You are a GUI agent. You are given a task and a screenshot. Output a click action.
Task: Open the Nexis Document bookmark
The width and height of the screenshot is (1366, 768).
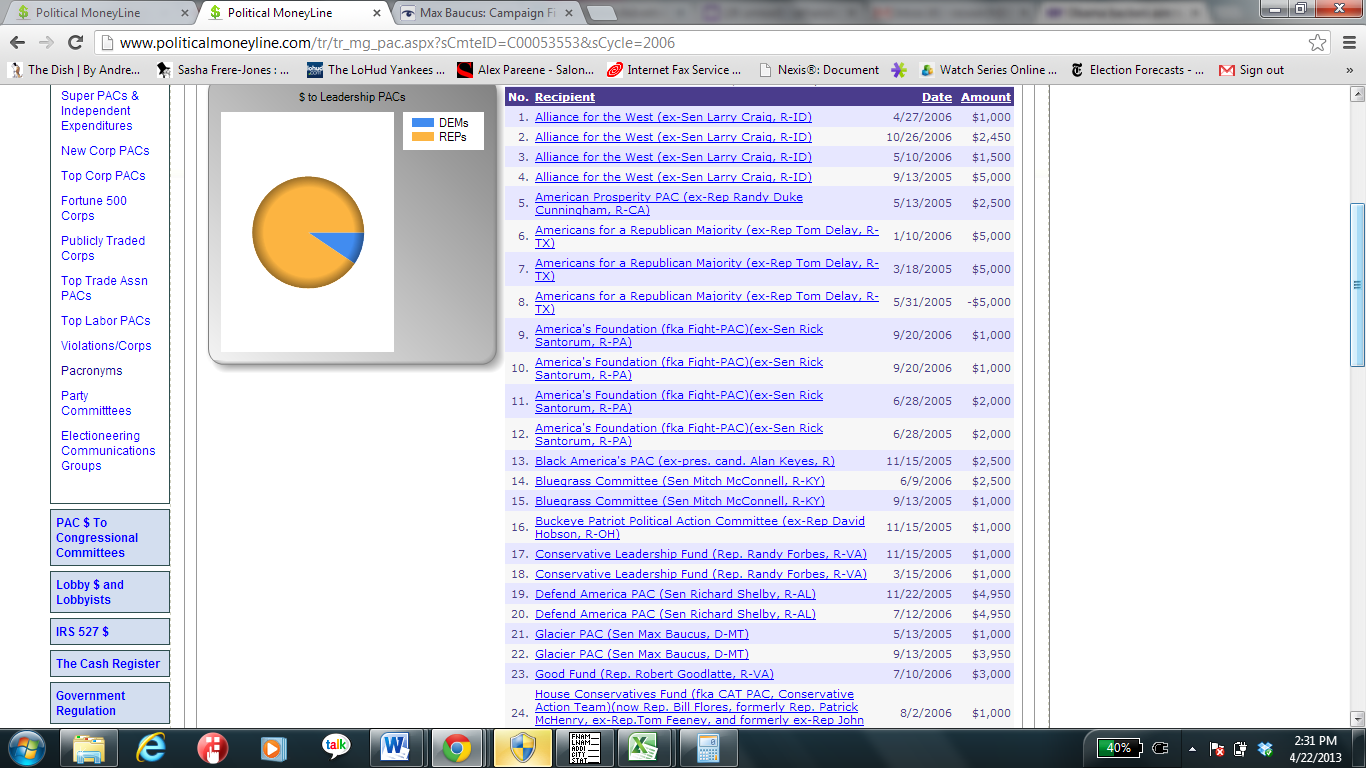820,70
